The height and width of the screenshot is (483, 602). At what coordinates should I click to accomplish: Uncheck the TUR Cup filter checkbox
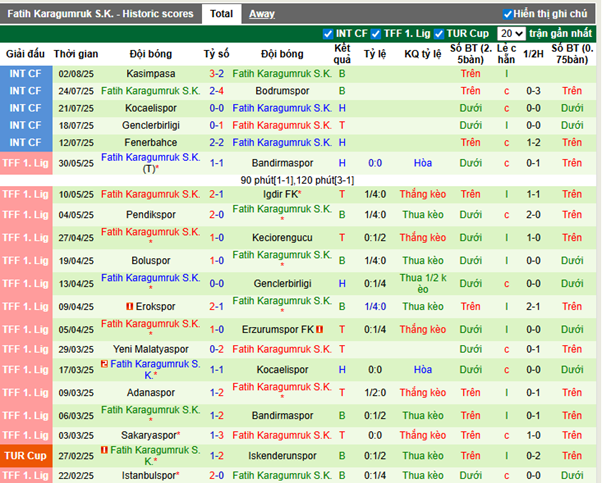(439, 34)
